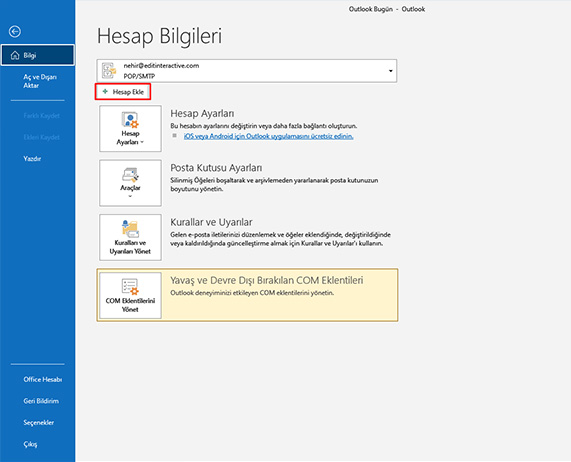Click COM Eklentilerini Yönet button
The image size is (571, 462).
pos(130,295)
